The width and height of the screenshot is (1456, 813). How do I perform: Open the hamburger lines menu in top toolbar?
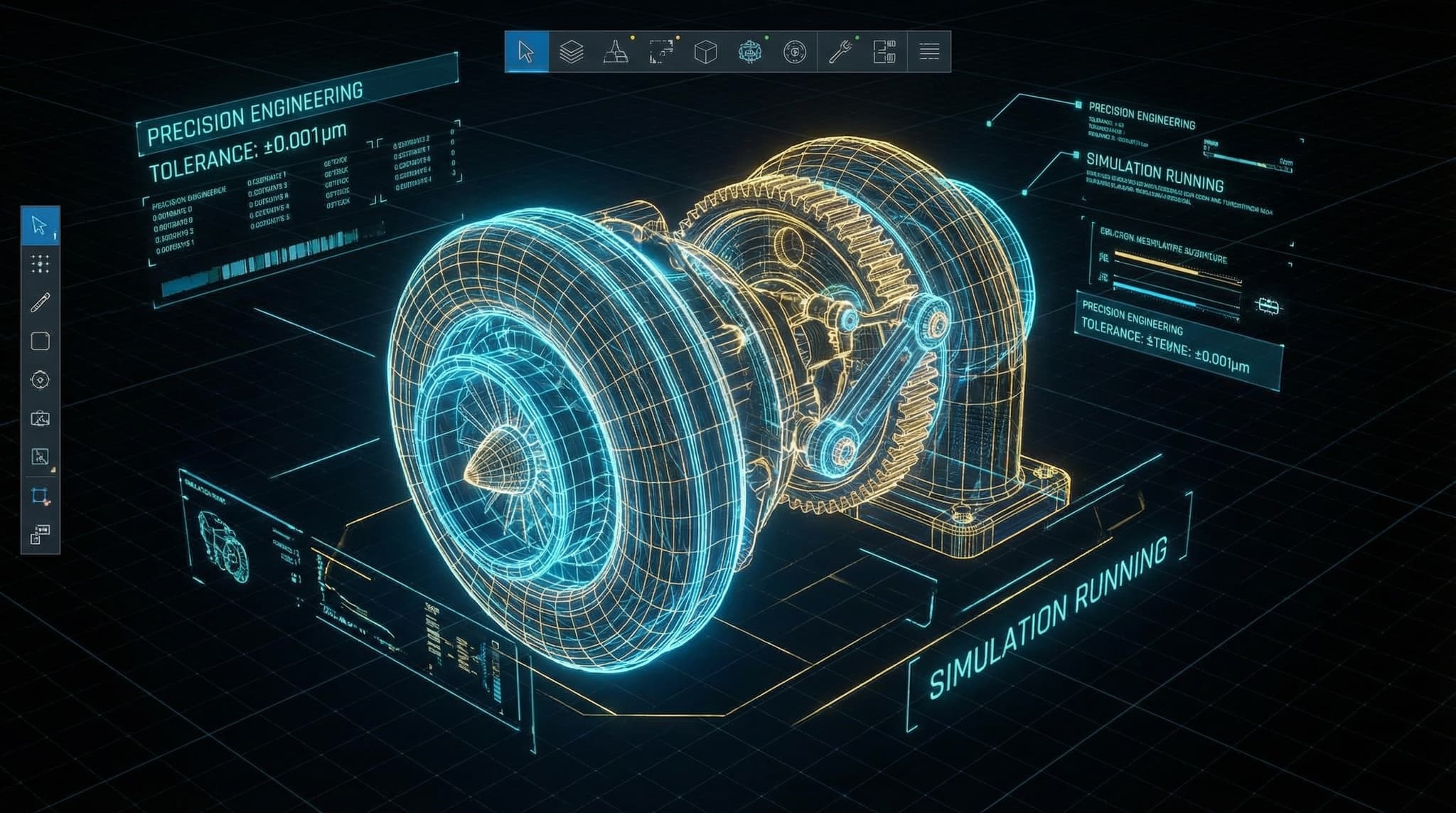coord(929,52)
